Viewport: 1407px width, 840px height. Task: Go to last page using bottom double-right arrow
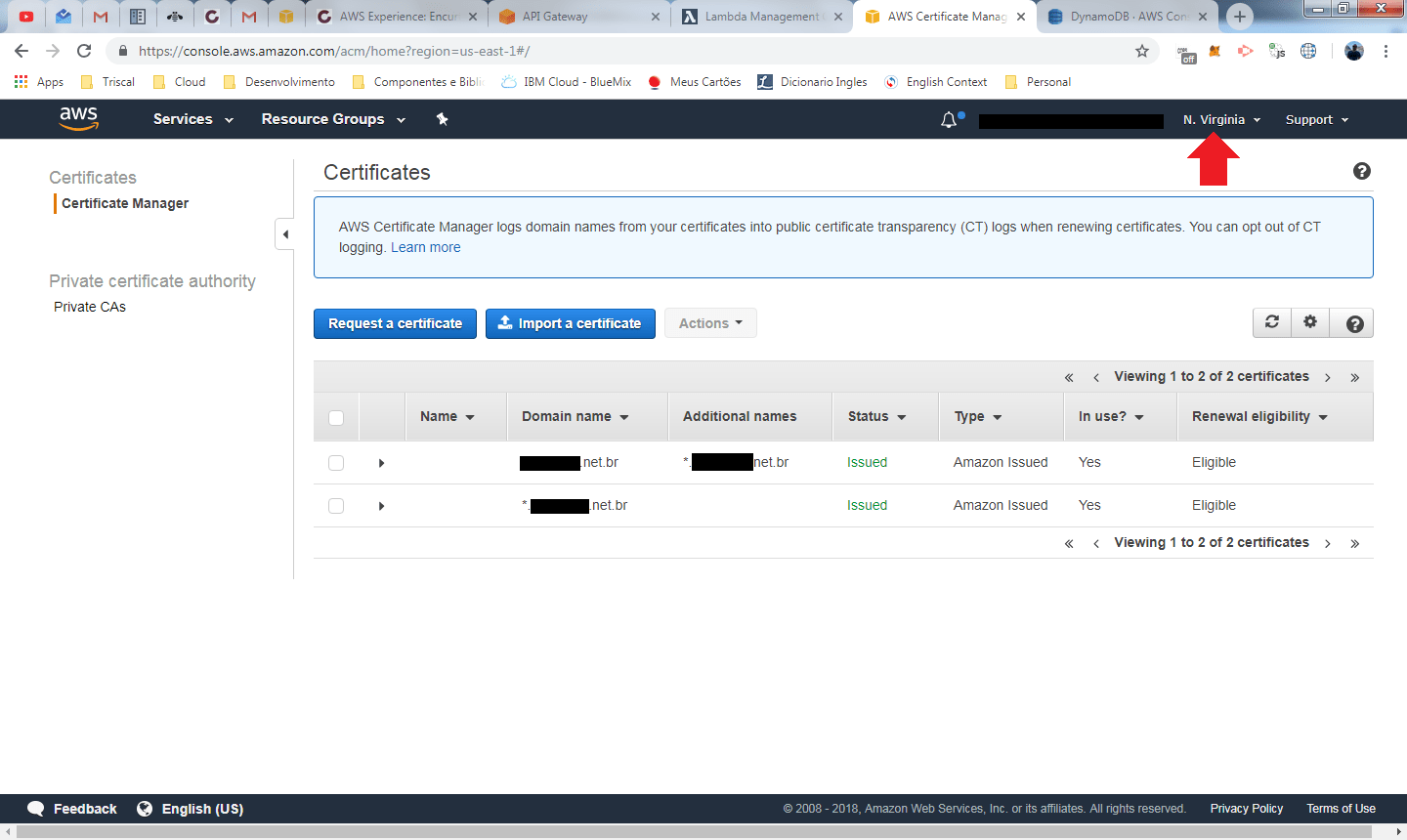1355,543
